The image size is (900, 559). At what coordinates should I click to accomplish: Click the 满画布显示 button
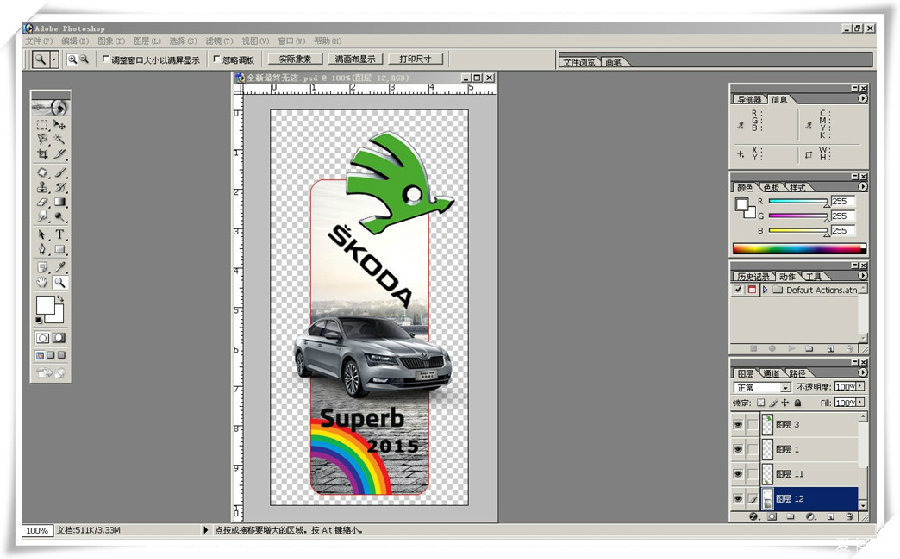[355, 59]
